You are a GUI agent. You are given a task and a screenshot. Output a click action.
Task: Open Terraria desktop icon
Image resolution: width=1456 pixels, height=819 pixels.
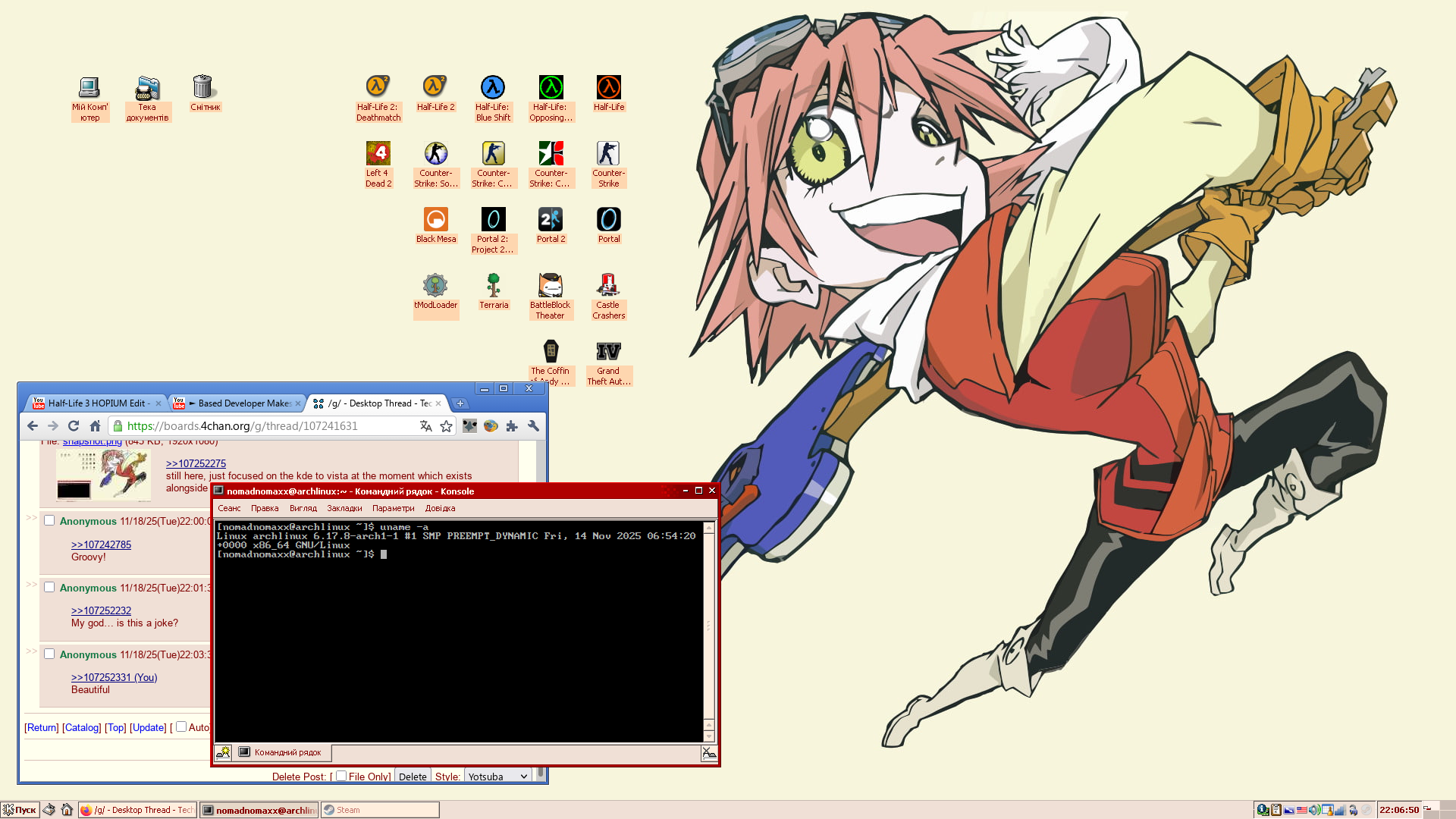pos(494,286)
